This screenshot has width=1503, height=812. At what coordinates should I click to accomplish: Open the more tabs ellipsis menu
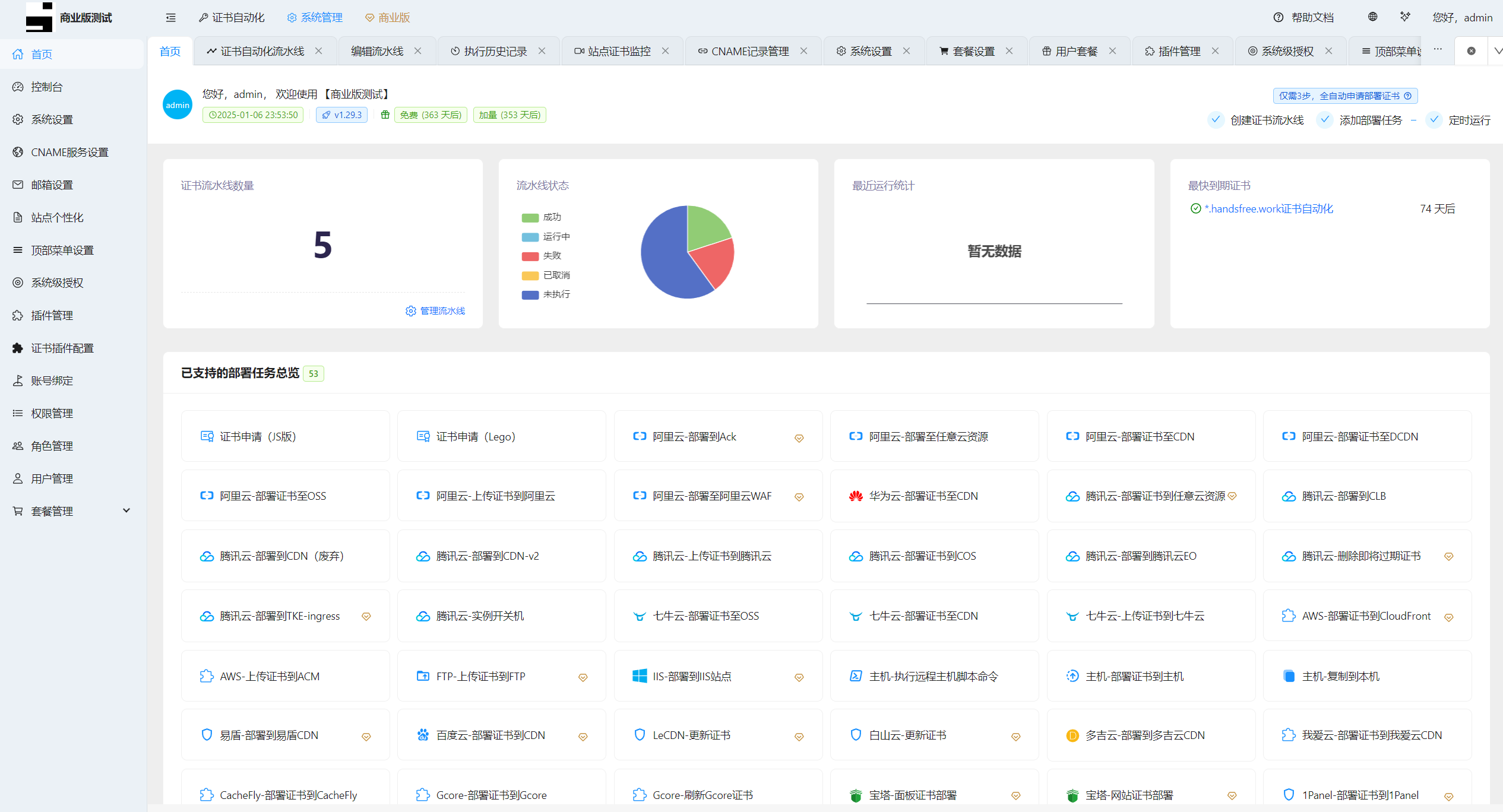pos(1437,50)
